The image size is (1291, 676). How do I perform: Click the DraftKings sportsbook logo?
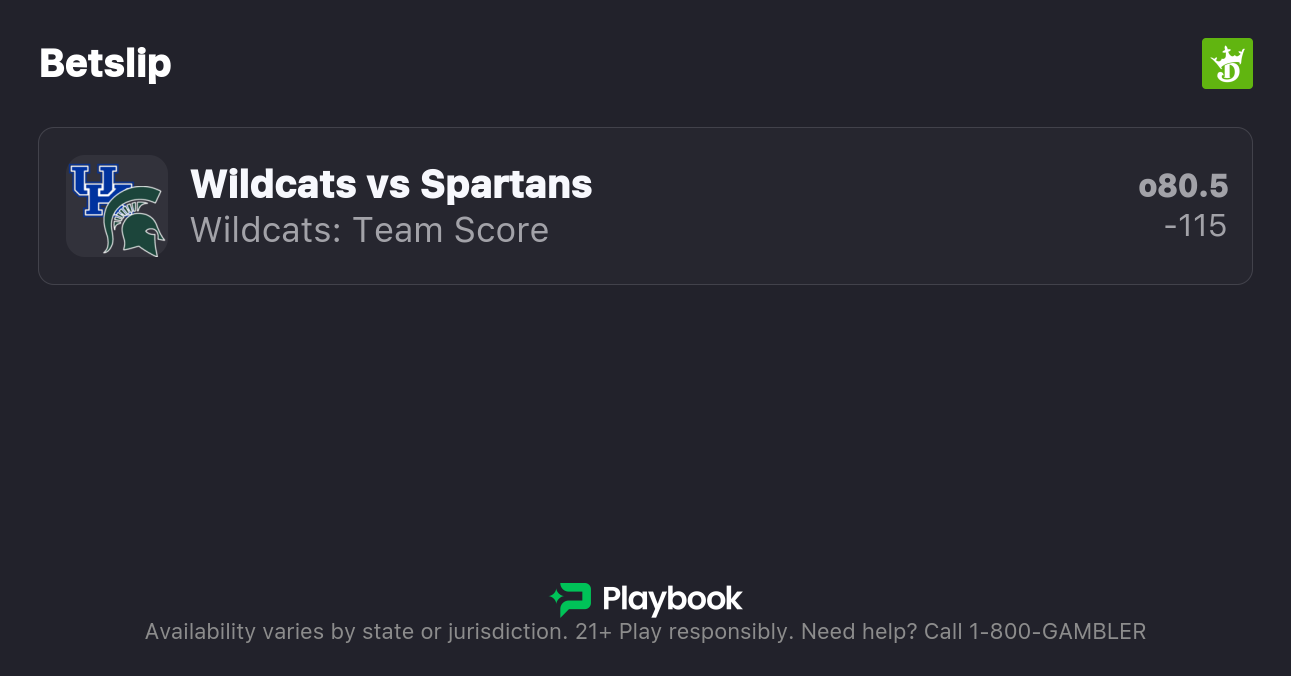click(x=1227, y=64)
